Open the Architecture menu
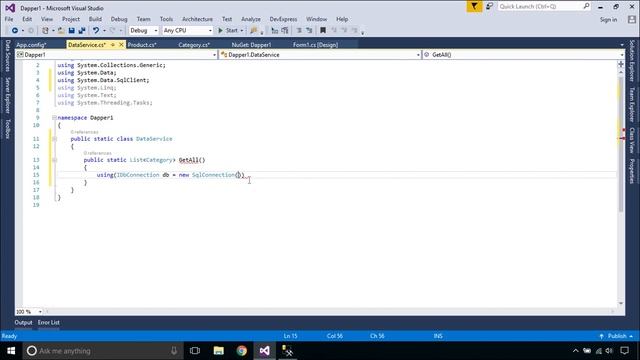 [x=197, y=19]
